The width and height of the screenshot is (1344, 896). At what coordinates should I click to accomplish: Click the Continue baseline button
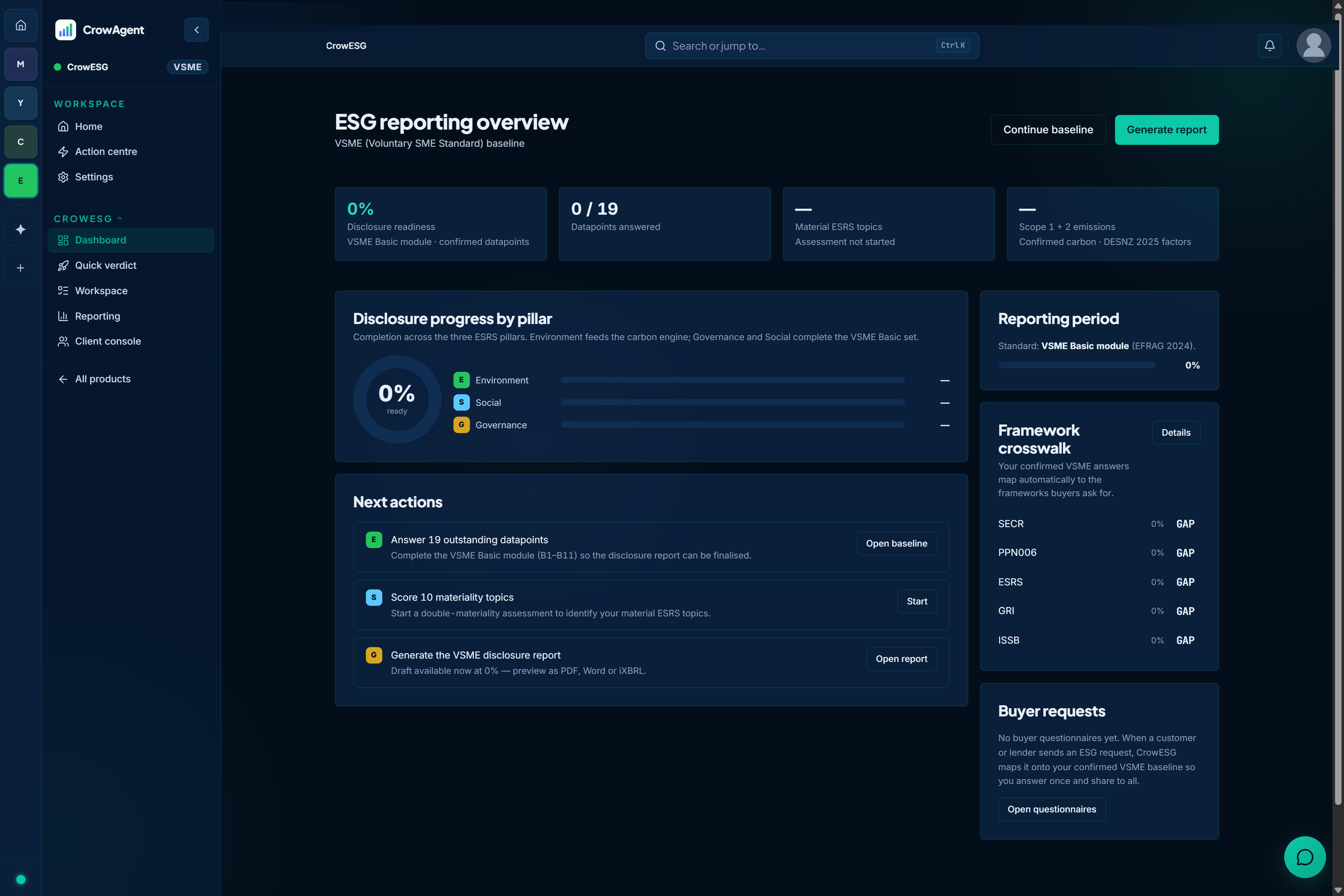pos(1047,130)
